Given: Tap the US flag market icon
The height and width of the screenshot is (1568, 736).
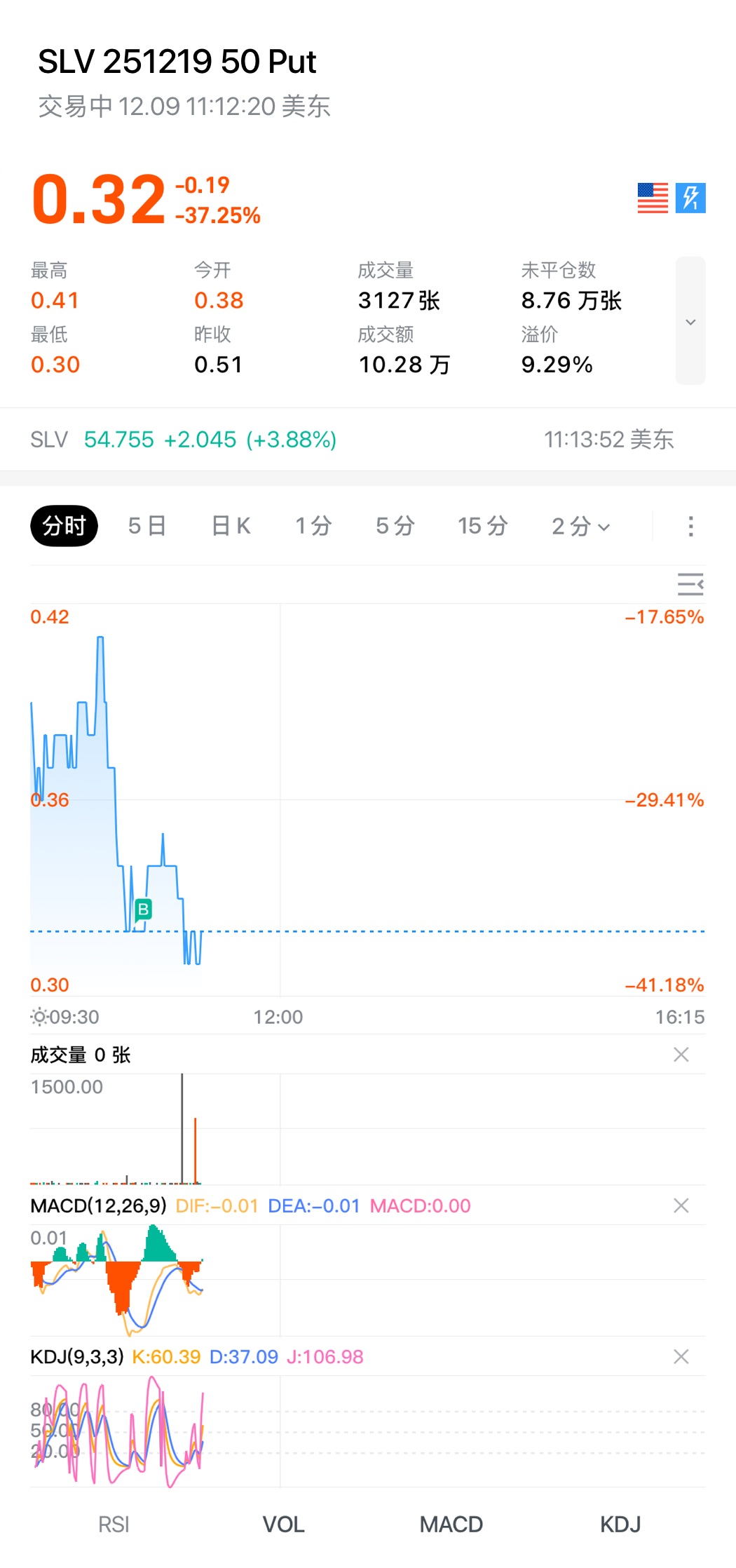Looking at the screenshot, I should point(653,198).
